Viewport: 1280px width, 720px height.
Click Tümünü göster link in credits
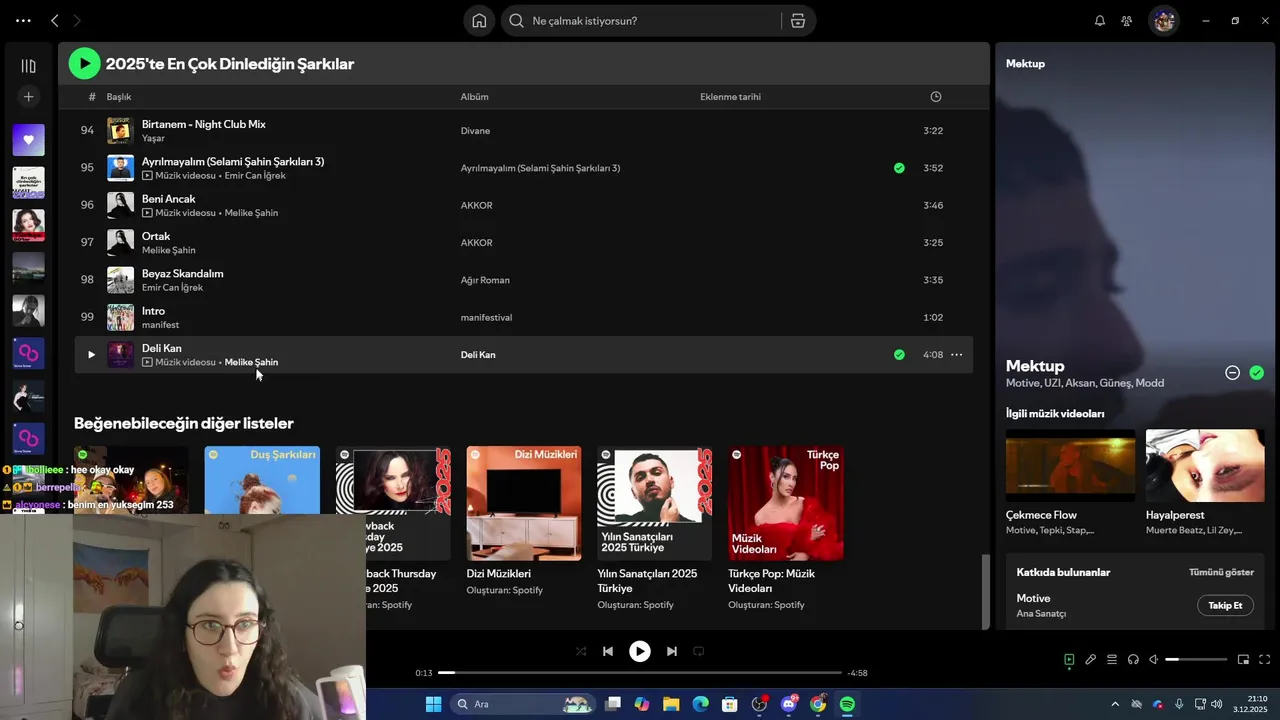[x=1221, y=573]
